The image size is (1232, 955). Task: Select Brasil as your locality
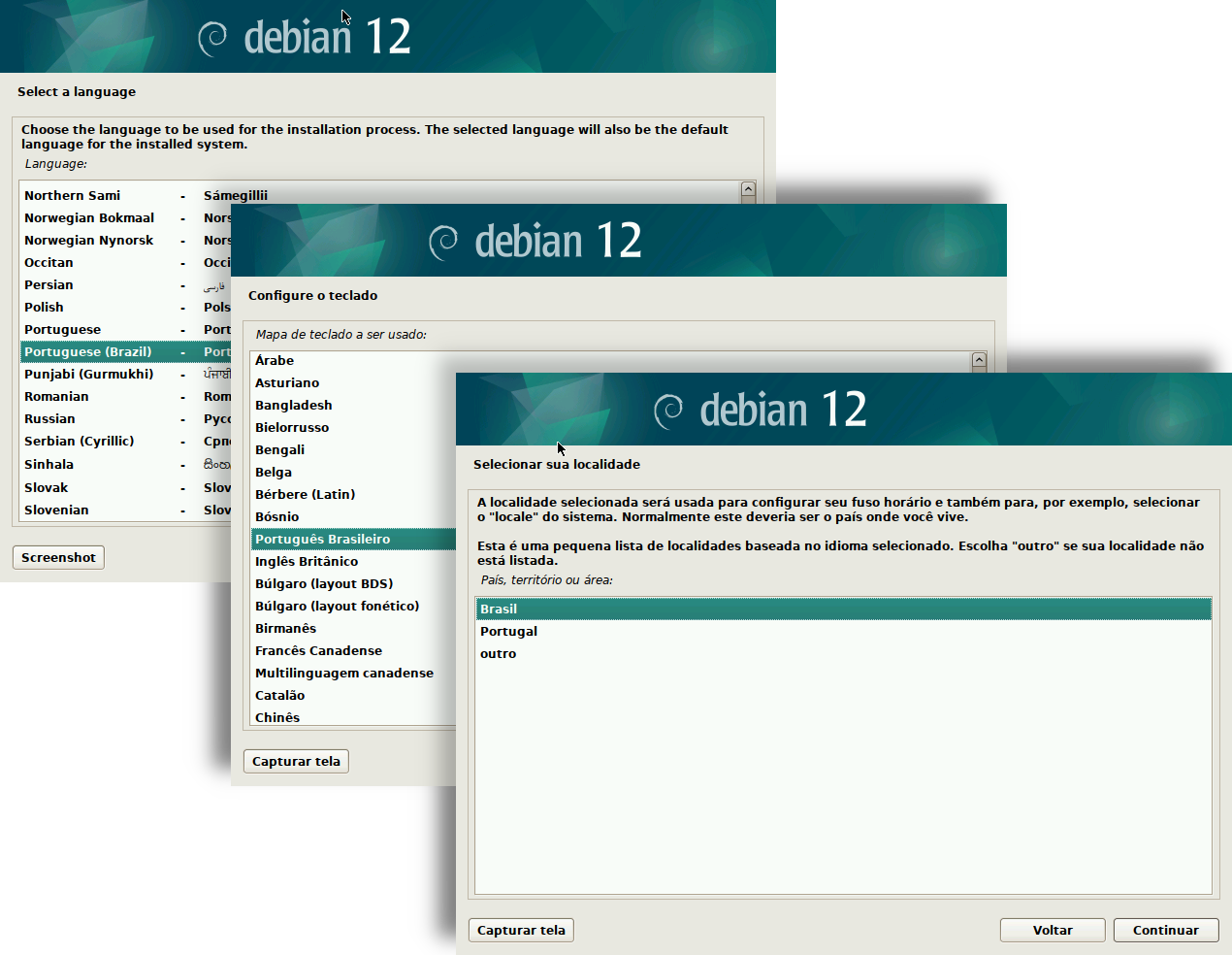click(x=498, y=609)
